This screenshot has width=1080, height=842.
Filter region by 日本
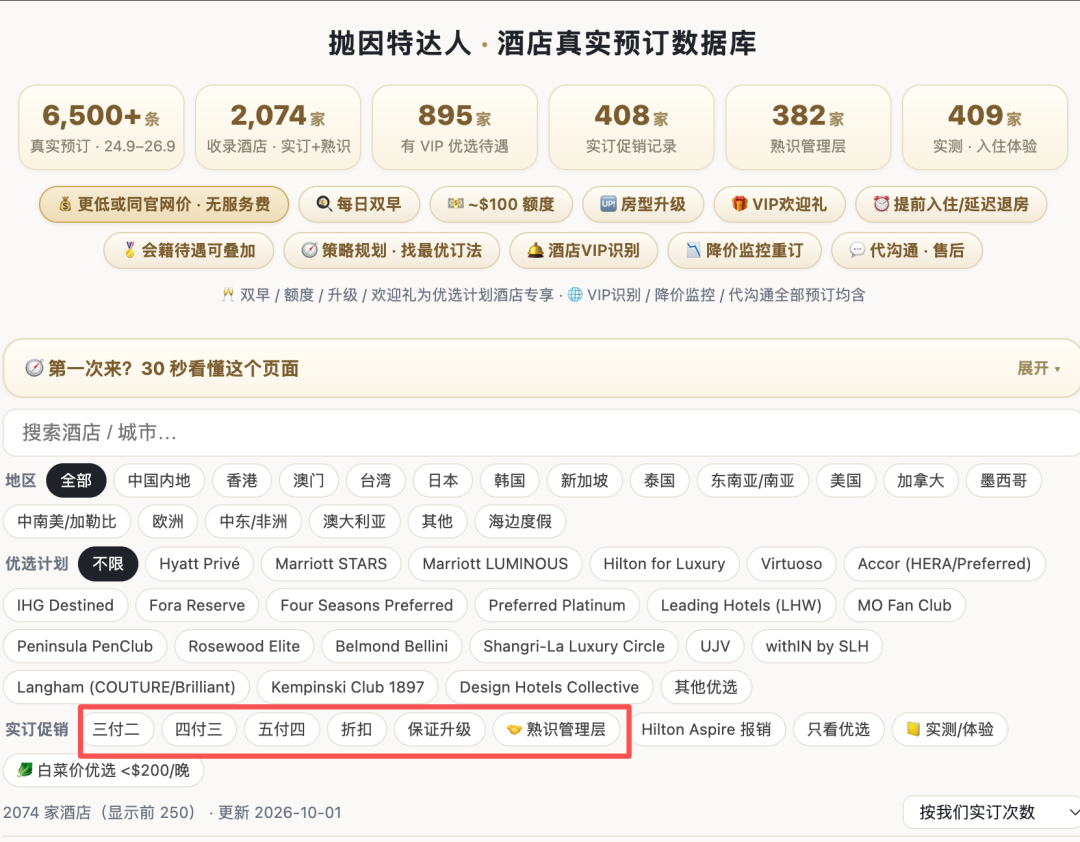click(x=443, y=480)
